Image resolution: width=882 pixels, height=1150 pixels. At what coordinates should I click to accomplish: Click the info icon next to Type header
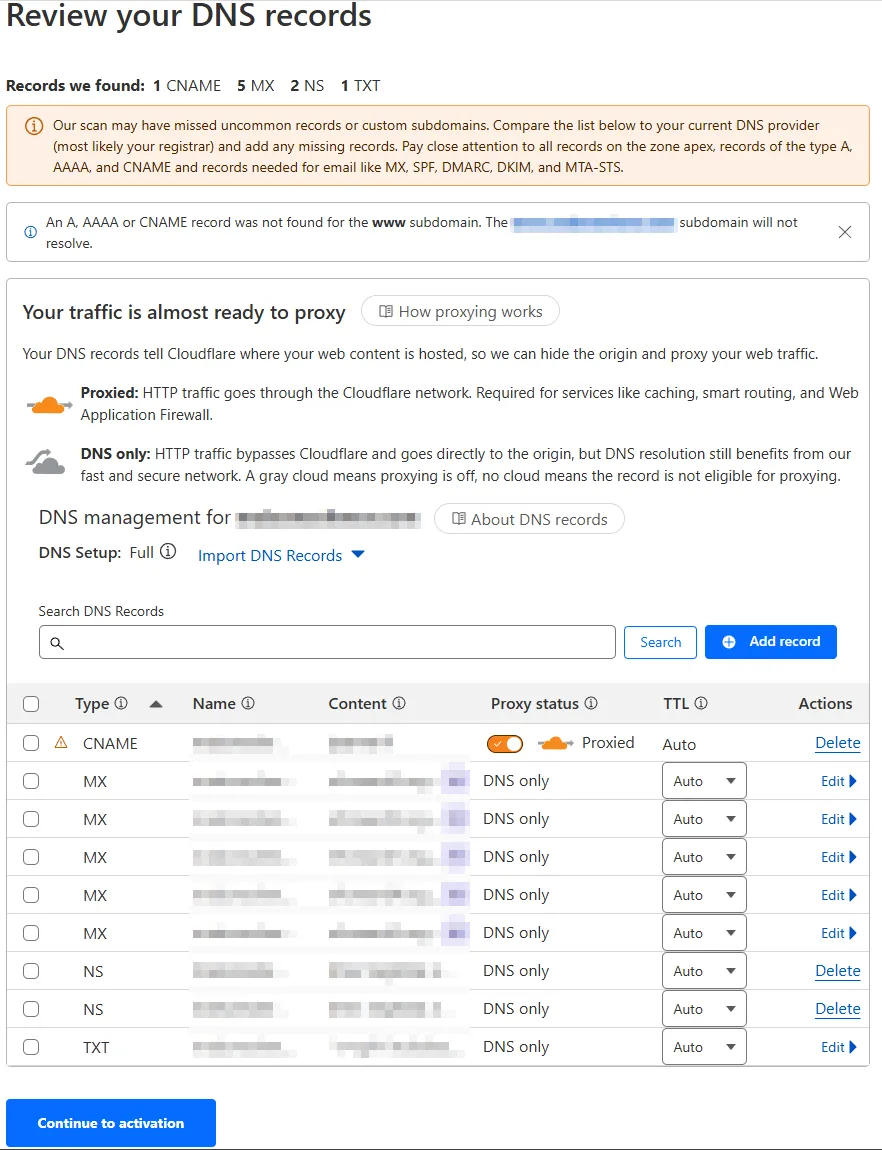pos(121,704)
